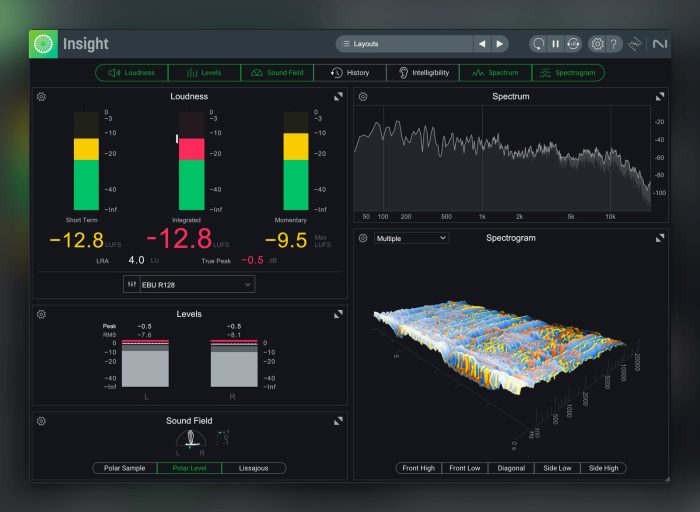Image resolution: width=700 pixels, height=512 pixels.
Task: Click the spectrum analyzer graph
Action: click(x=502, y=158)
